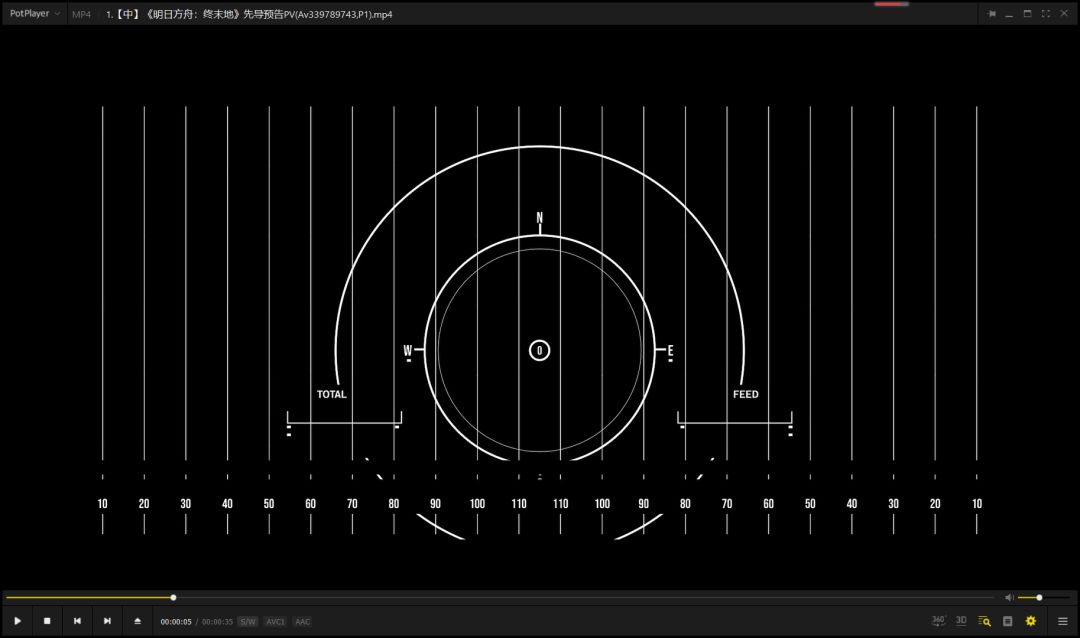
Task: Click the AVC1 video codec label
Action: 276,621
